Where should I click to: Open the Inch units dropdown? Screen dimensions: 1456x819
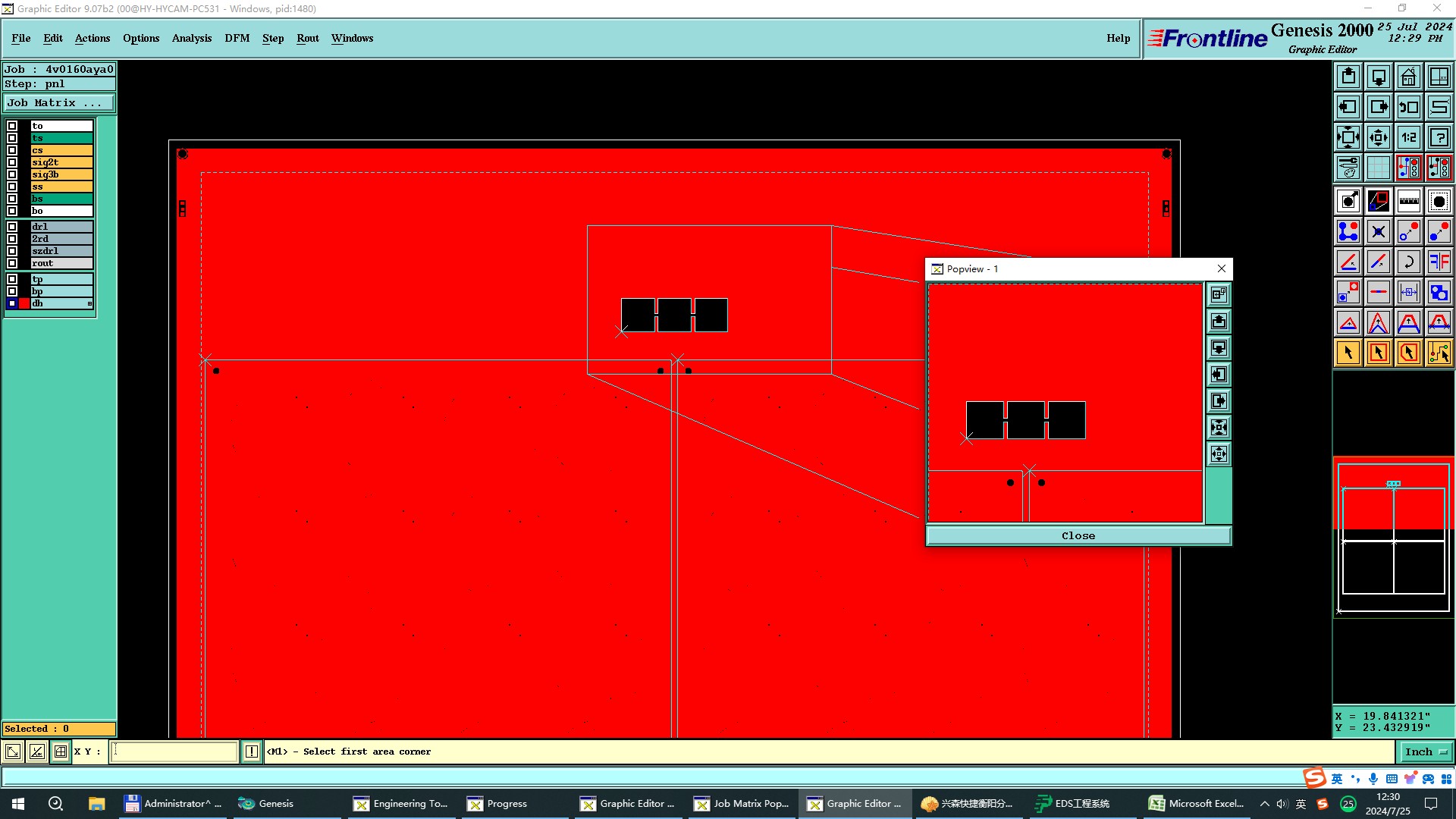[x=1425, y=752]
